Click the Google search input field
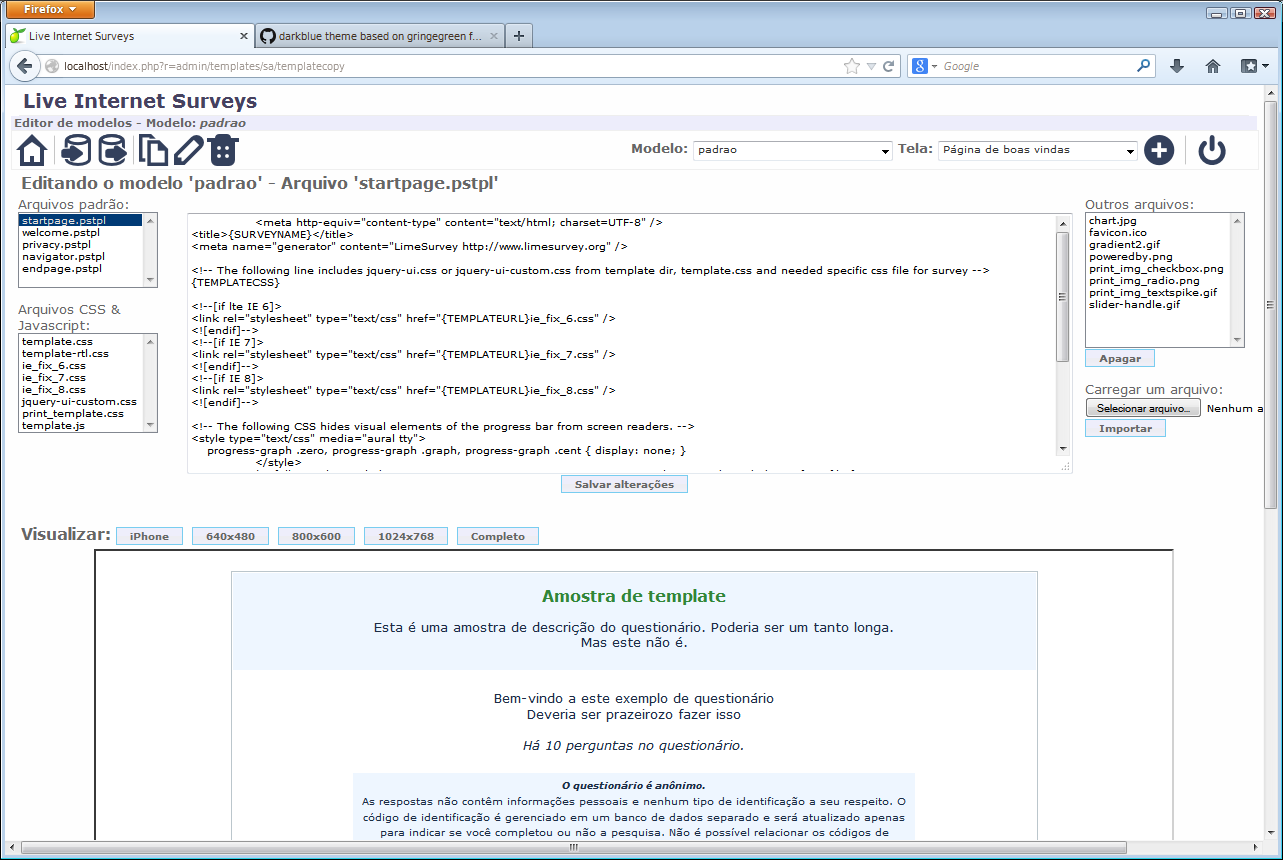 pos(1035,66)
